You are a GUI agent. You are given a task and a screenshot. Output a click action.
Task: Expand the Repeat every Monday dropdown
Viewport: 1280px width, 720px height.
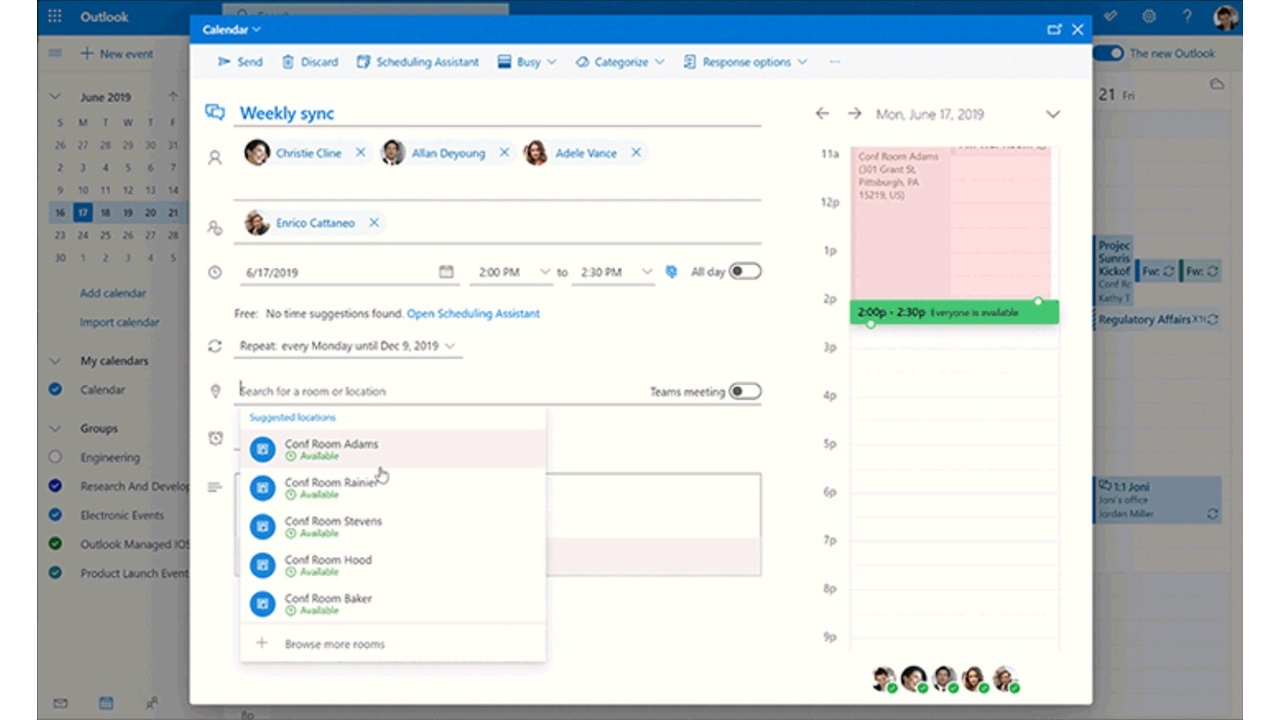click(348, 346)
